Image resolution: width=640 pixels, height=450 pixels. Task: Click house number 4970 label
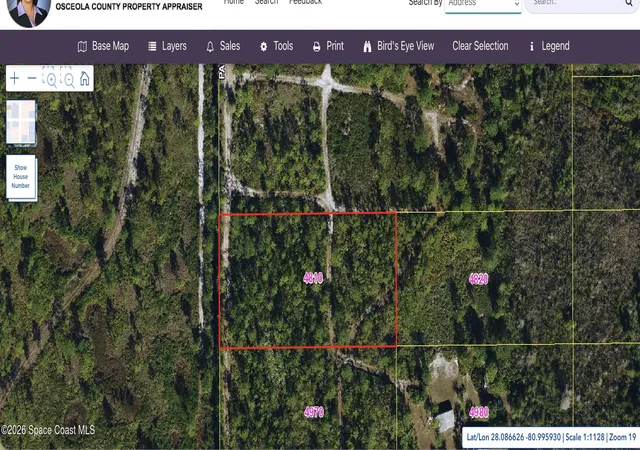pos(314,412)
